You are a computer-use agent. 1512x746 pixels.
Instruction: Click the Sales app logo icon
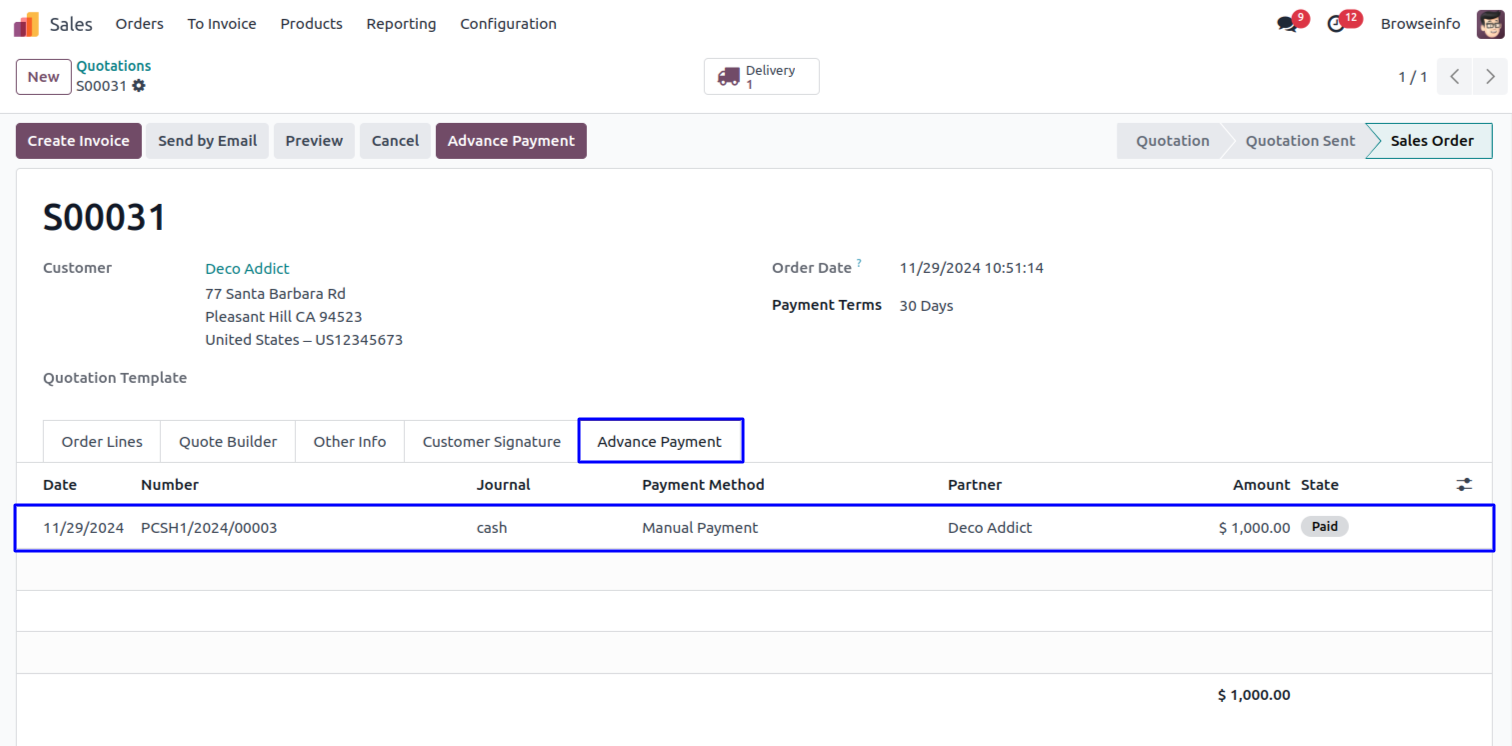point(26,24)
